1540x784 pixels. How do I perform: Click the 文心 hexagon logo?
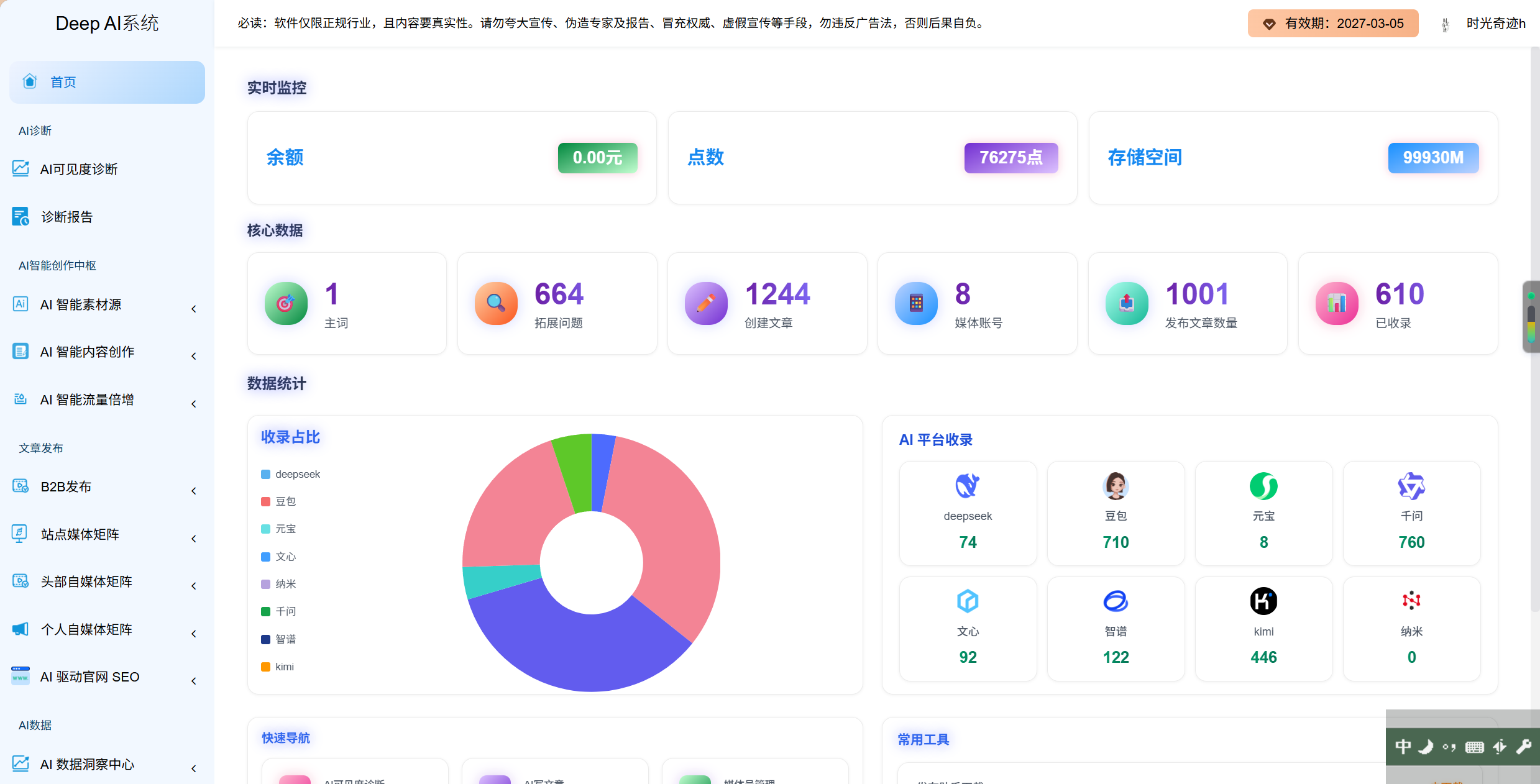968,601
